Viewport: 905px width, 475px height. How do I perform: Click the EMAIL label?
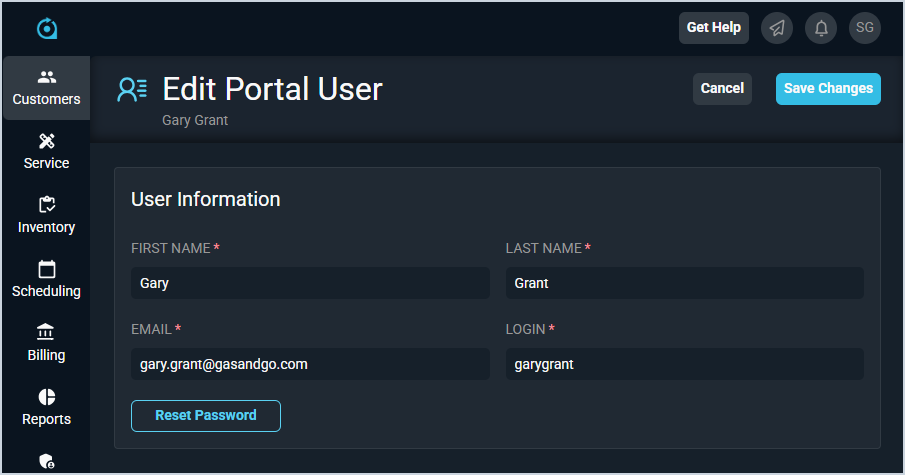pos(152,329)
